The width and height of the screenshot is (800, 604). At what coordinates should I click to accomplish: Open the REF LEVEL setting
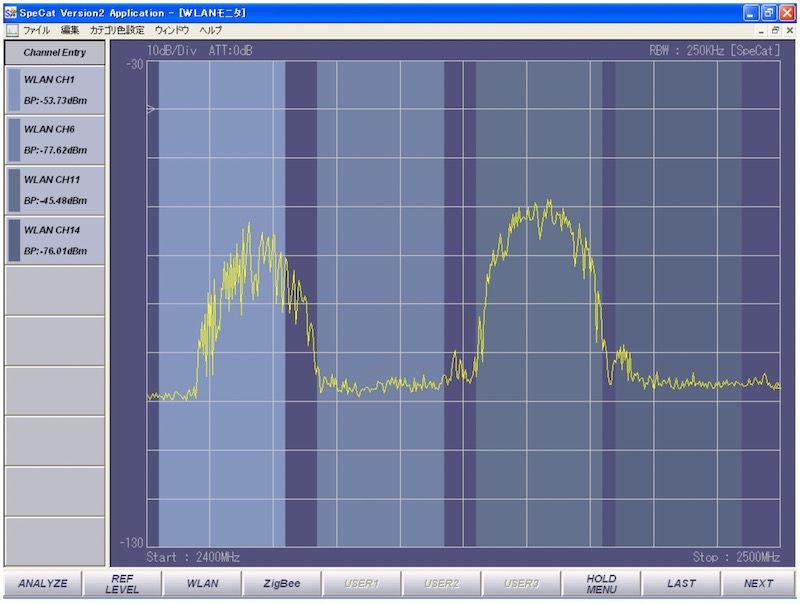click(122, 583)
